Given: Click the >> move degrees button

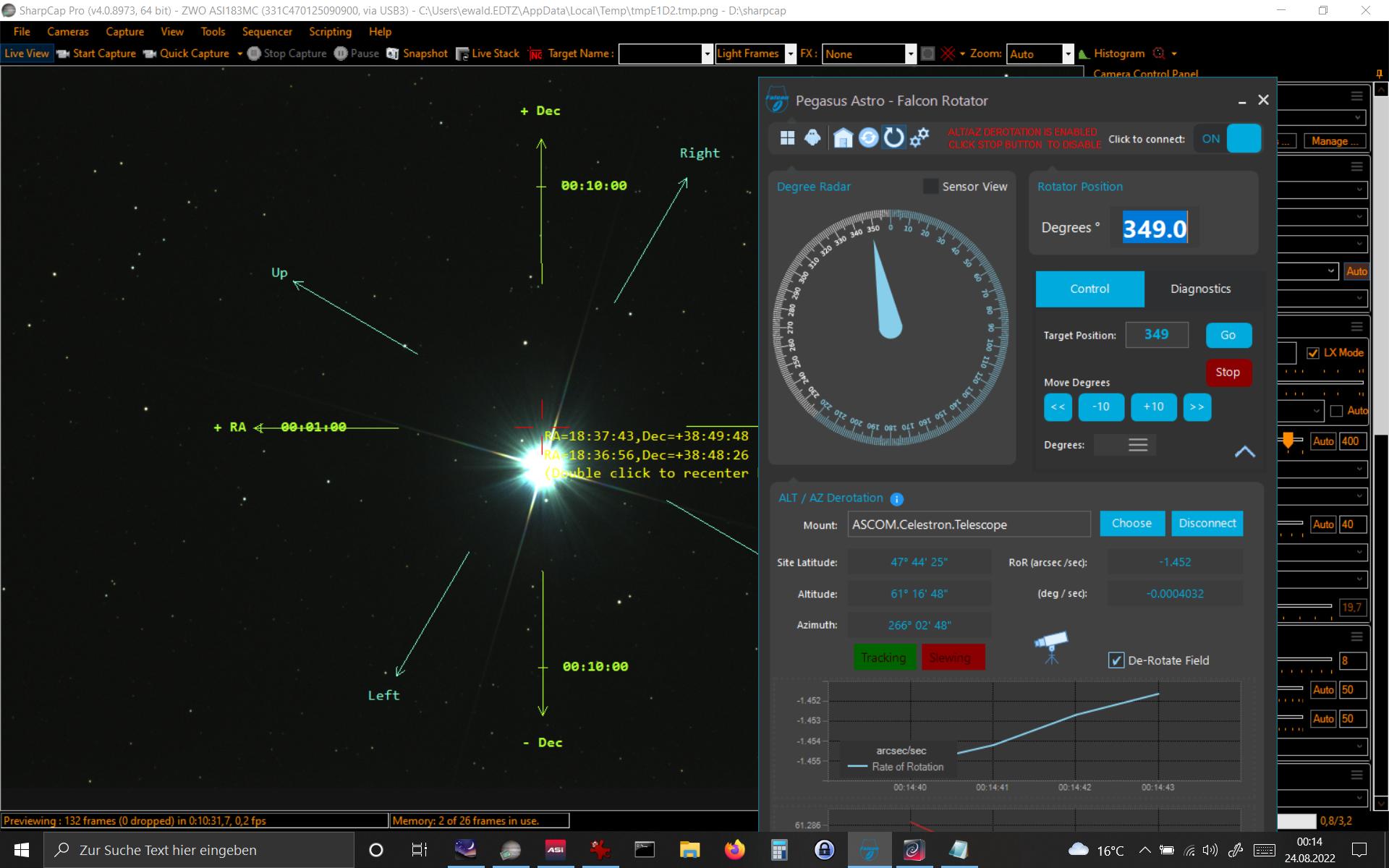Looking at the screenshot, I should pos(1197,407).
